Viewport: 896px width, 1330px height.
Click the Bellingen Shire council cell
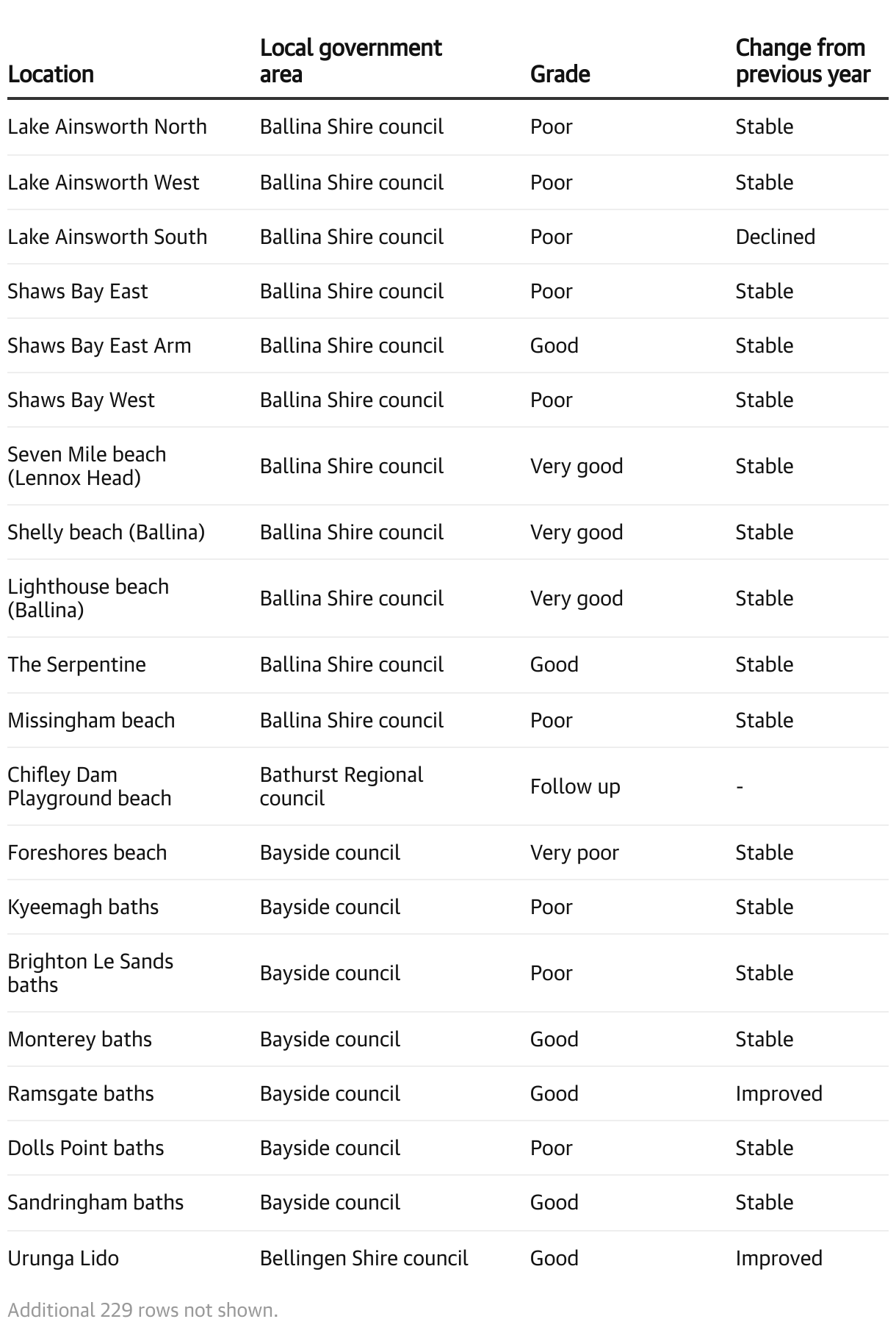pos(364,1259)
